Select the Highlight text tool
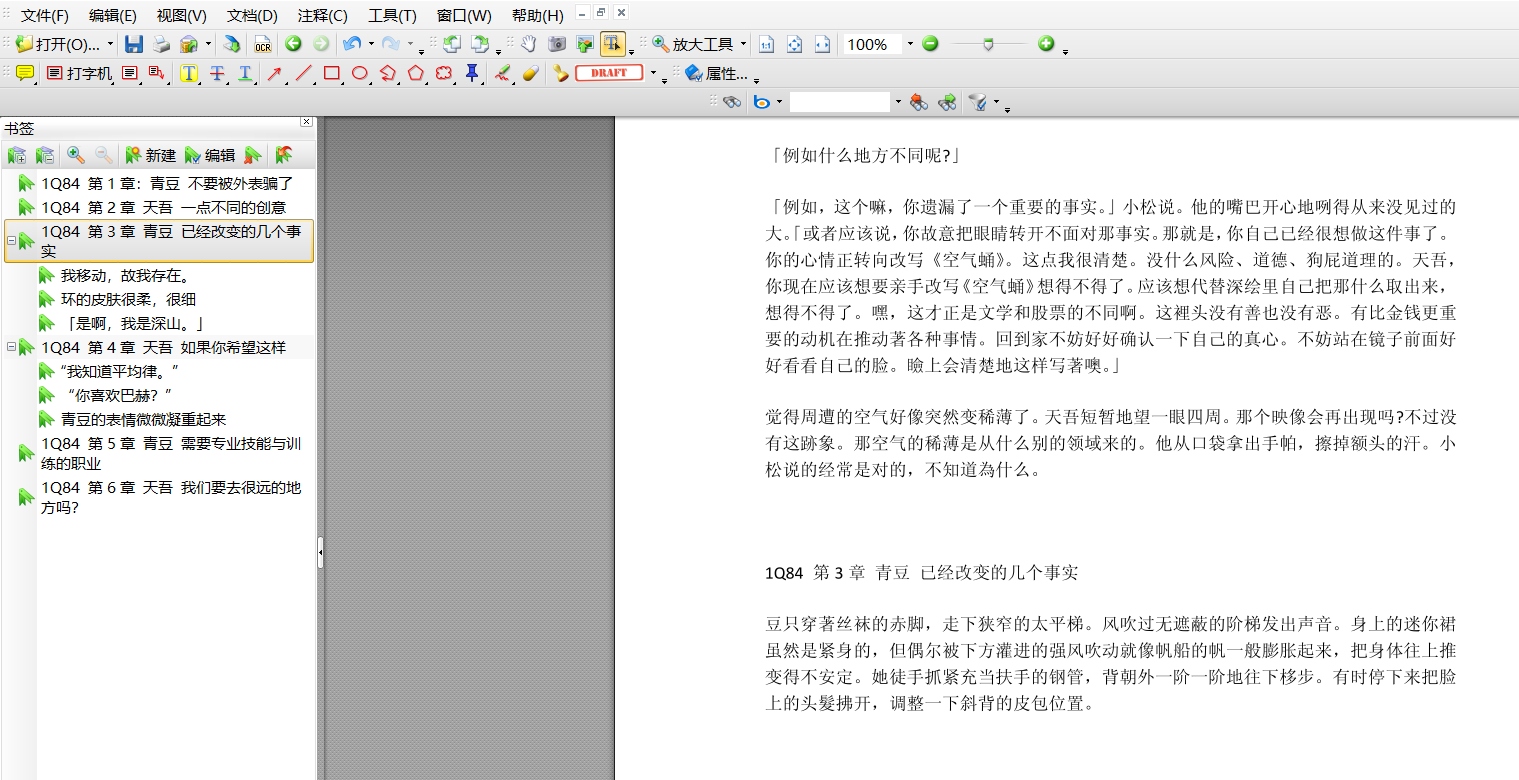Viewport: 1519px width, 780px height. [x=188, y=73]
